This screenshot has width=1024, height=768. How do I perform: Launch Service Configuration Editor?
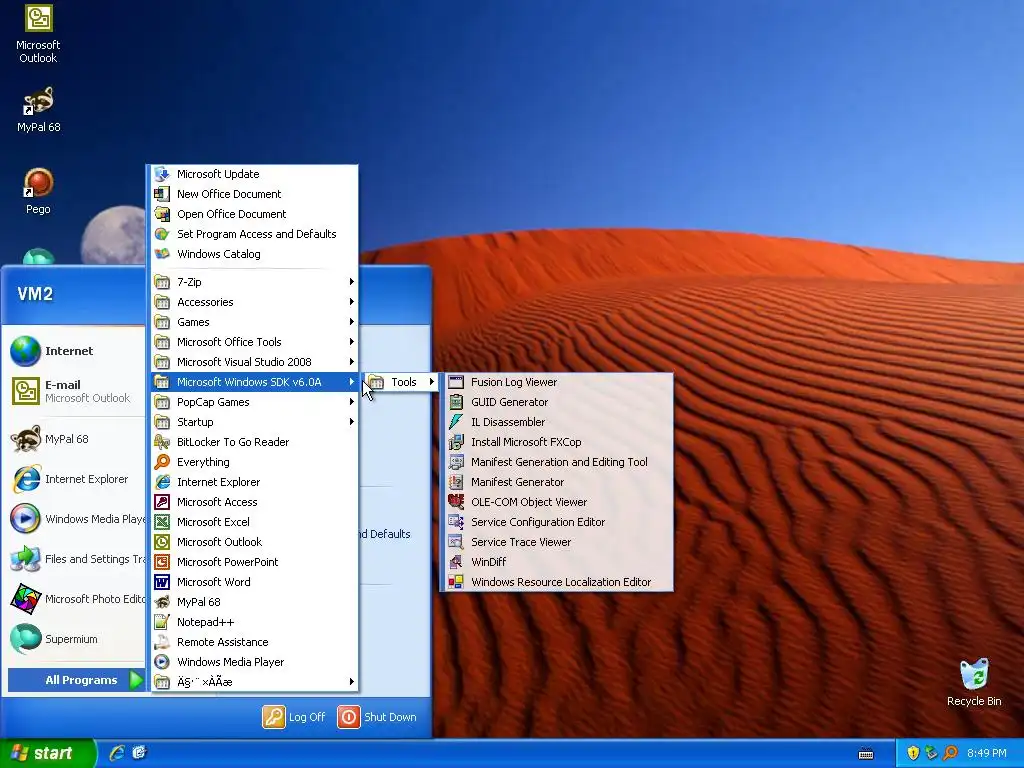[558, 522]
